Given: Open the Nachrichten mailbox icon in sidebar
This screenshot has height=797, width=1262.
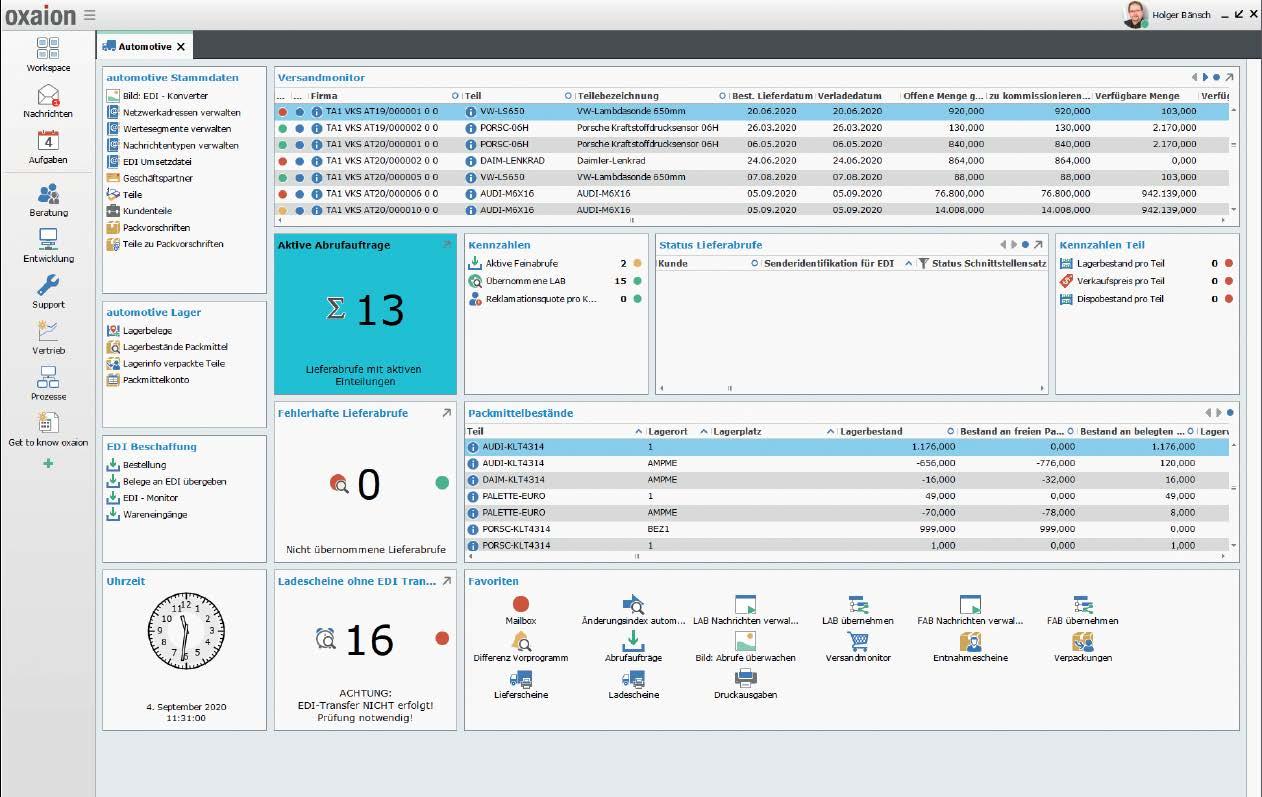Looking at the screenshot, I should tap(48, 96).
